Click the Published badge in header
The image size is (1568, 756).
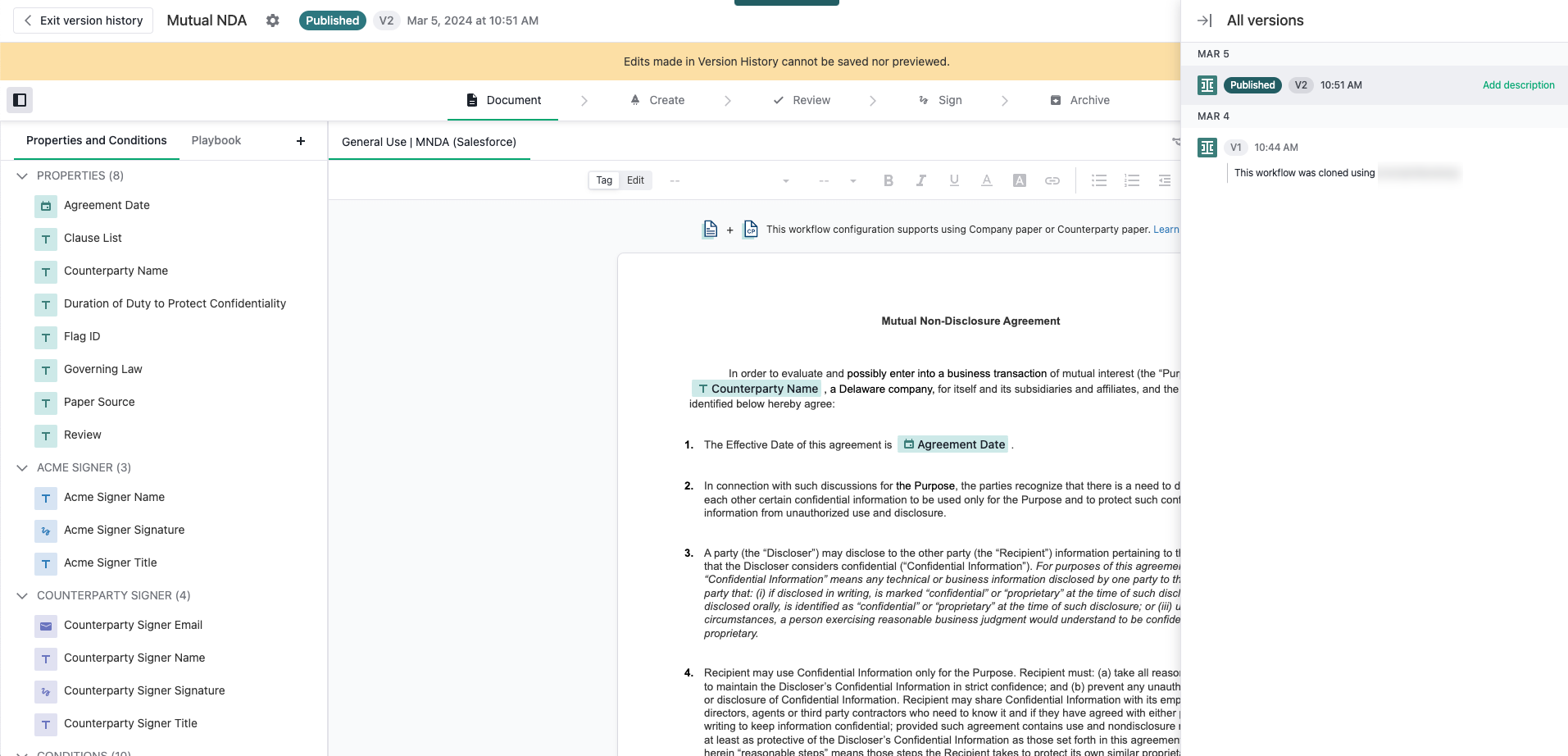[332, 20]
